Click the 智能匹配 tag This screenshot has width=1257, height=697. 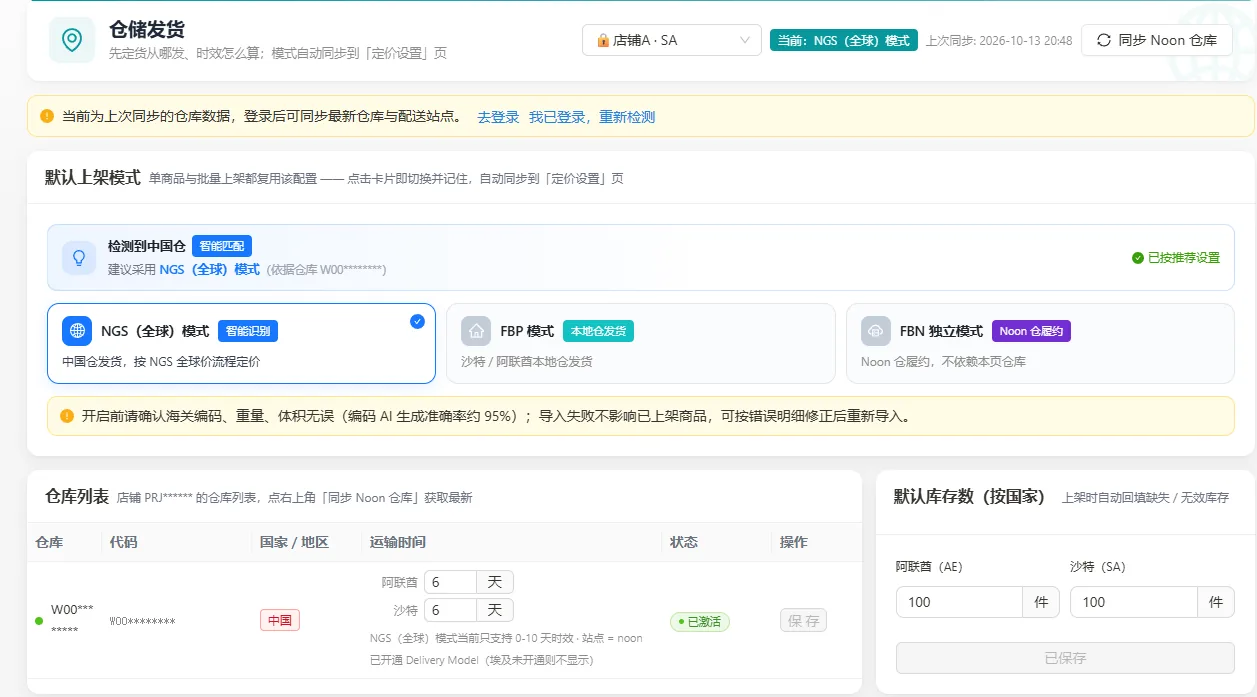pyautogui.click(x=222, y=246)
